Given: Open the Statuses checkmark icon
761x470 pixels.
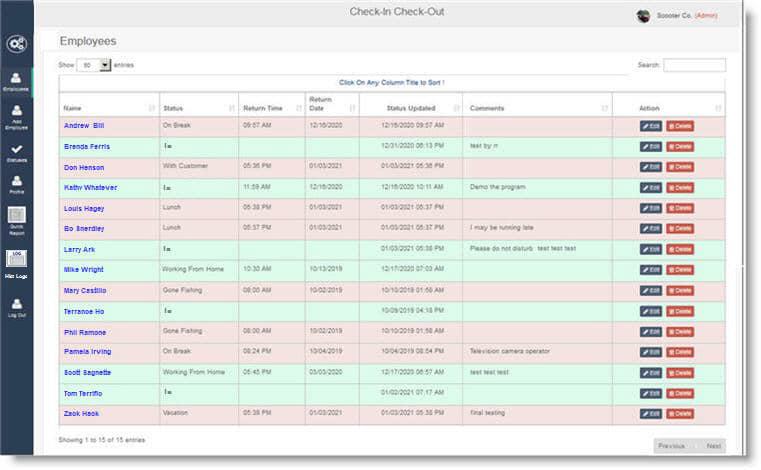Looking at the screenshot, I should point(15,152).
